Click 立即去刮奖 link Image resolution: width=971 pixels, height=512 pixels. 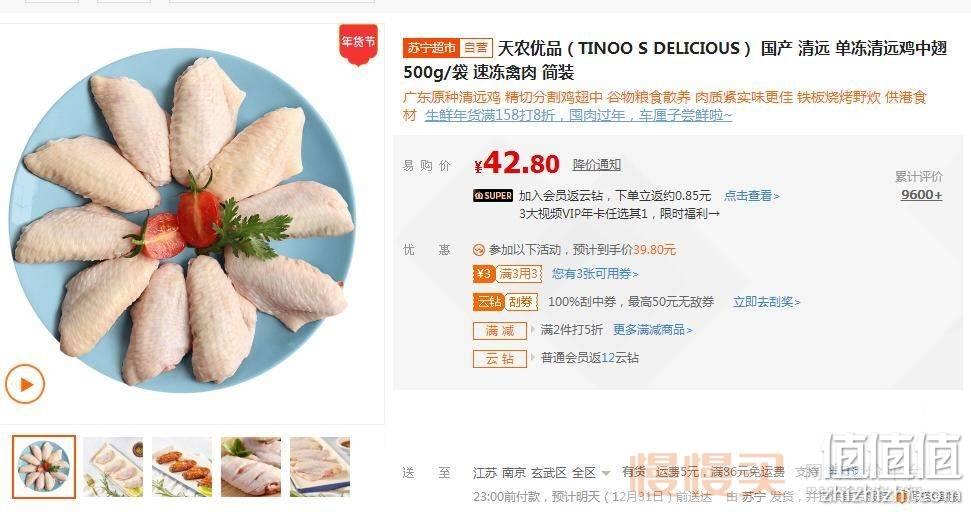click(x=767, y=302)
